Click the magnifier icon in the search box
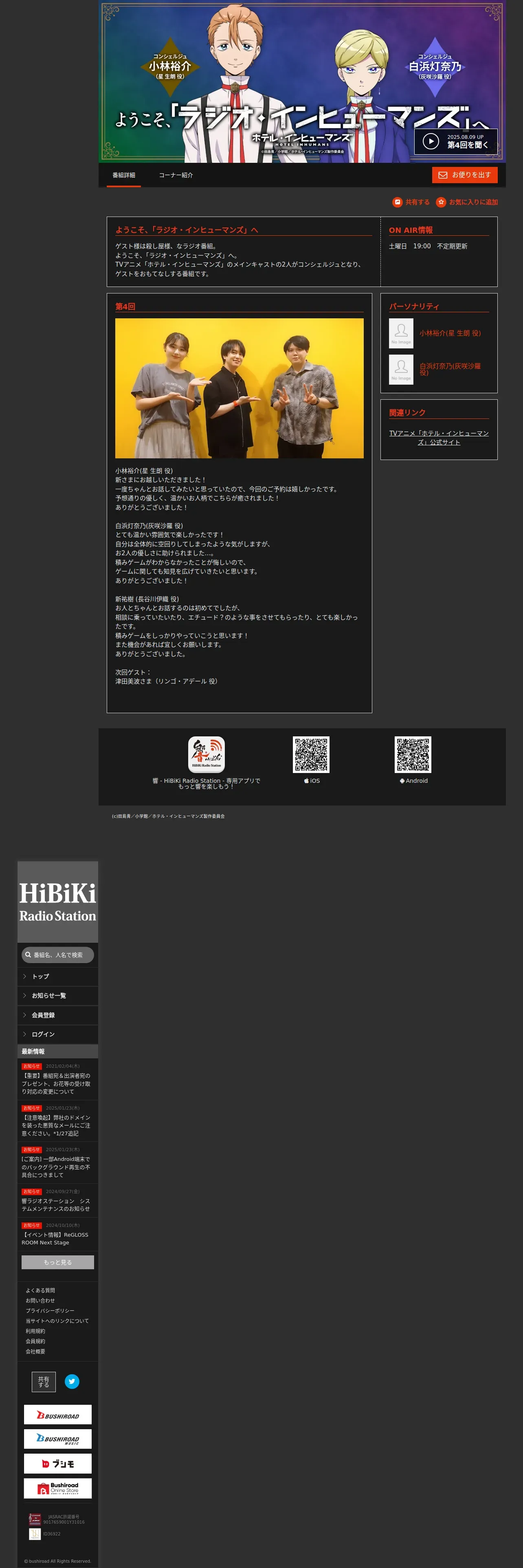The image size is (523, 1568). [28, 955]
